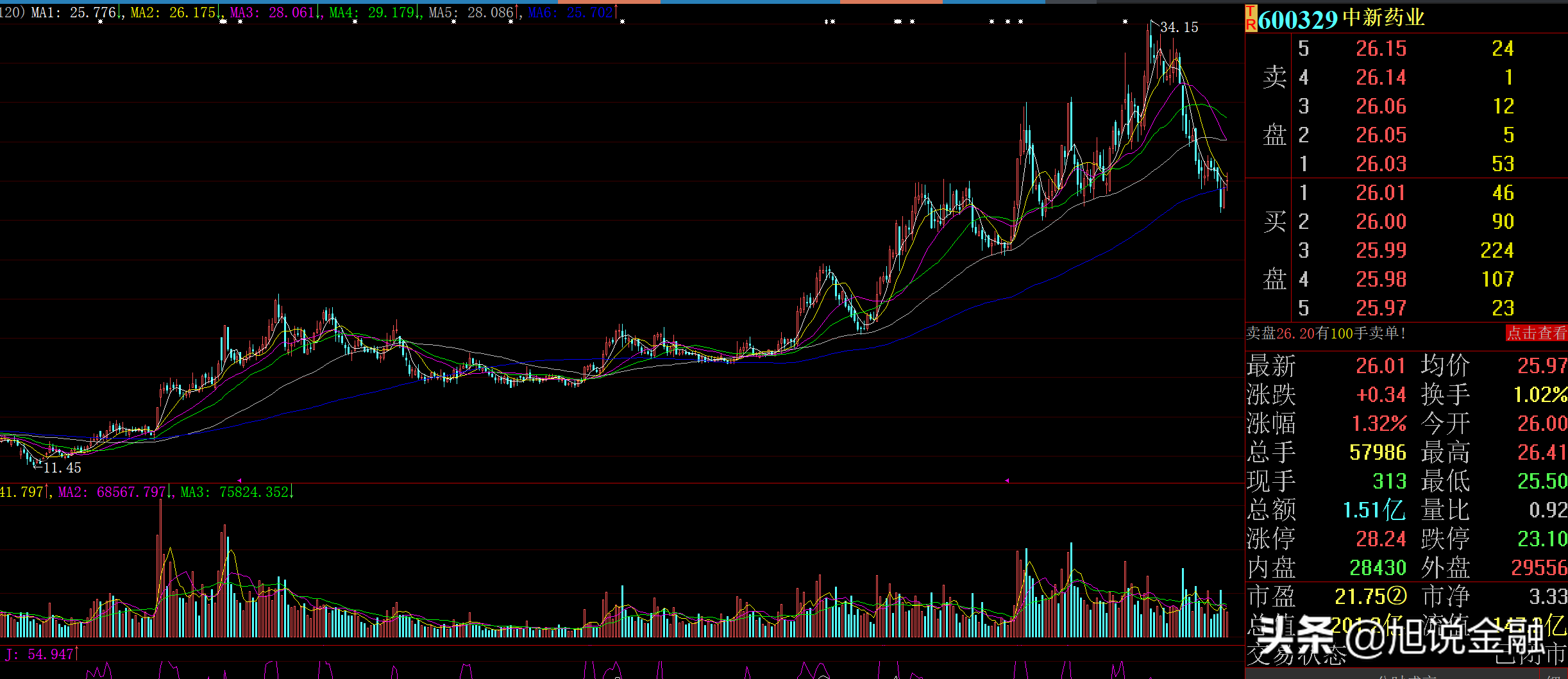Click the 均价 average price value
The width and height of the screenshot is (1568, 679).
coord(1542,366)
